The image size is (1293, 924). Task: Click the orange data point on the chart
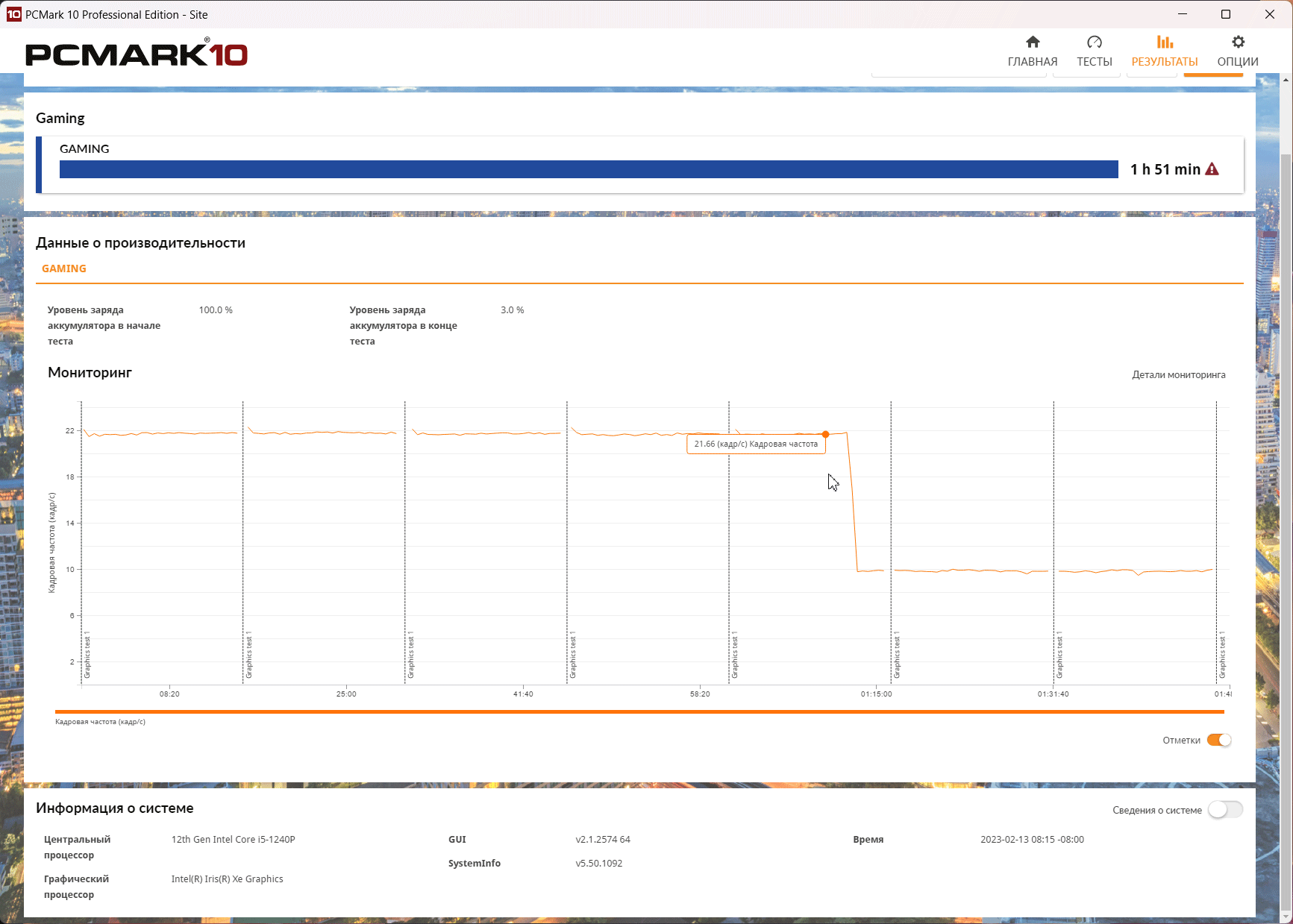825,434
